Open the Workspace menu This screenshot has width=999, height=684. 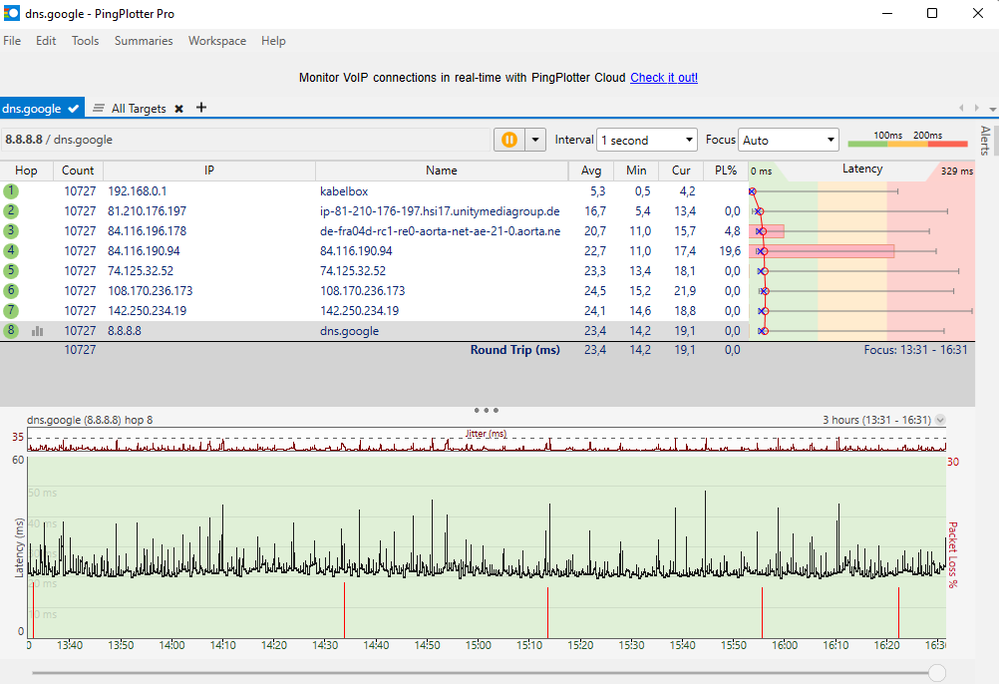point(217,41)
